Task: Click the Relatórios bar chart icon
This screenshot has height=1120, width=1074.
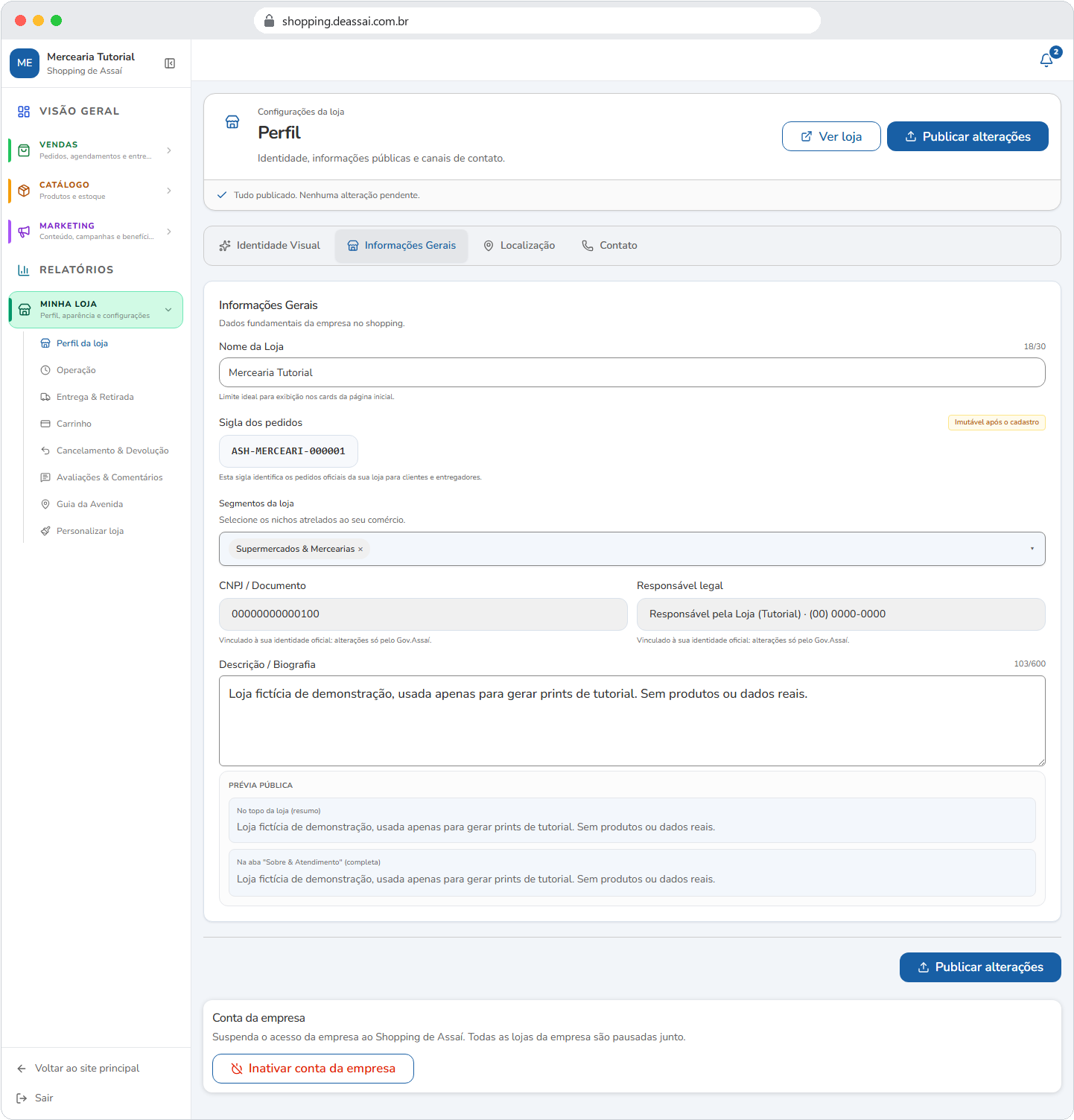Action: click(24, 270)
